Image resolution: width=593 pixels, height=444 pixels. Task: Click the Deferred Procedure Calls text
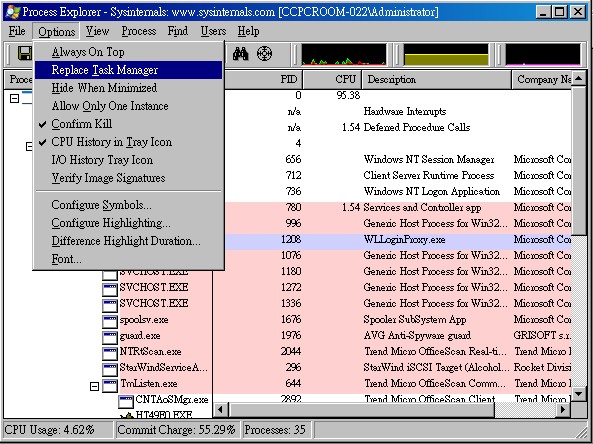point(417,127)
